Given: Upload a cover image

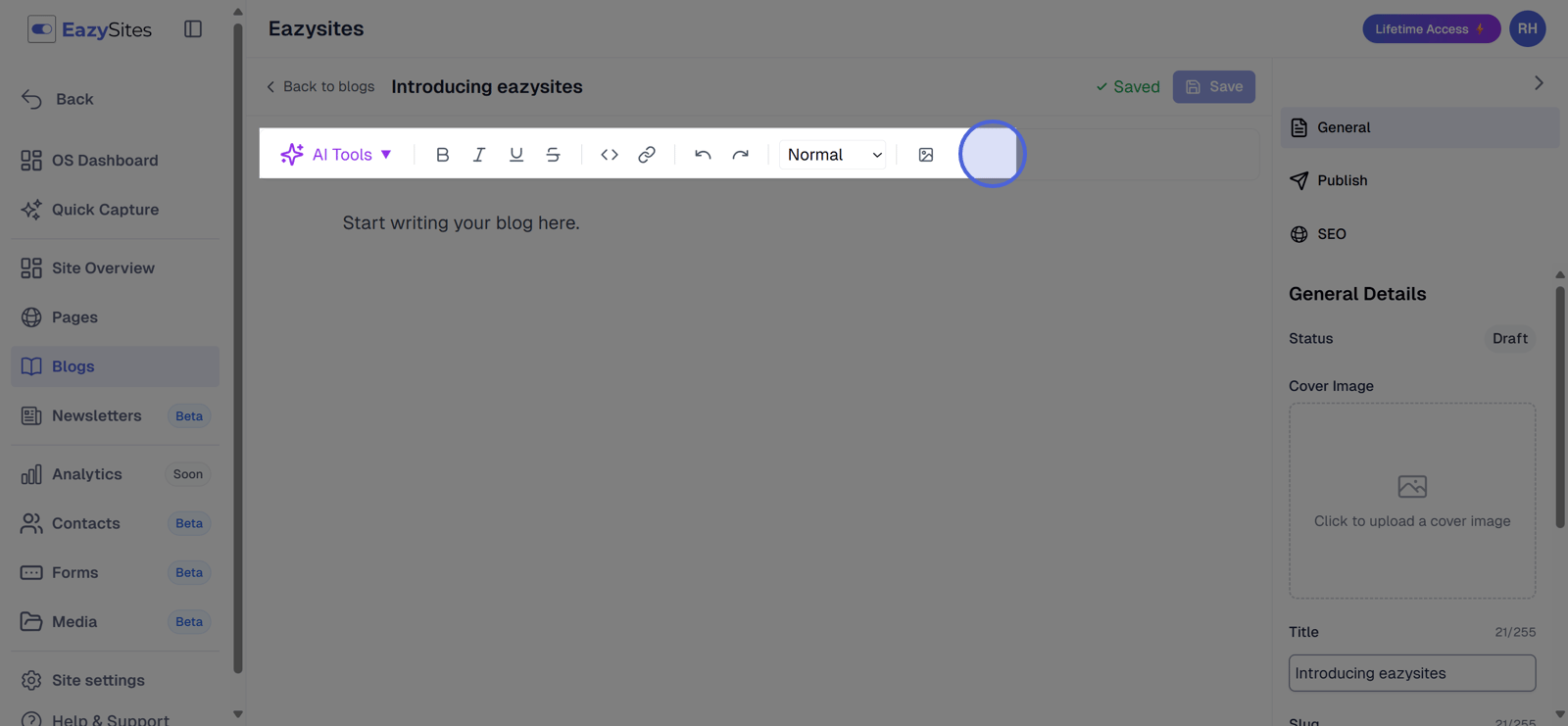Looking at the screenshot, I should coord(1412,501).
